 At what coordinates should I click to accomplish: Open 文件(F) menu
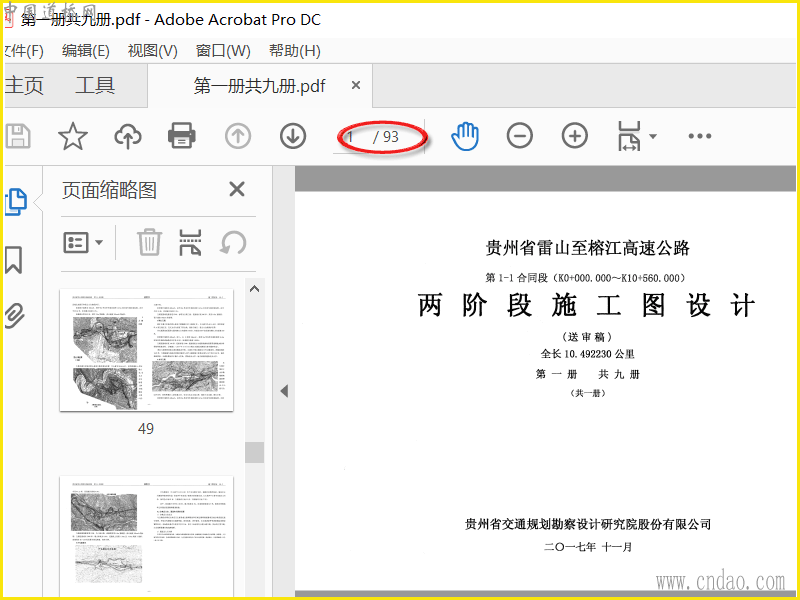pyautogui.click(x=23, y=51)
